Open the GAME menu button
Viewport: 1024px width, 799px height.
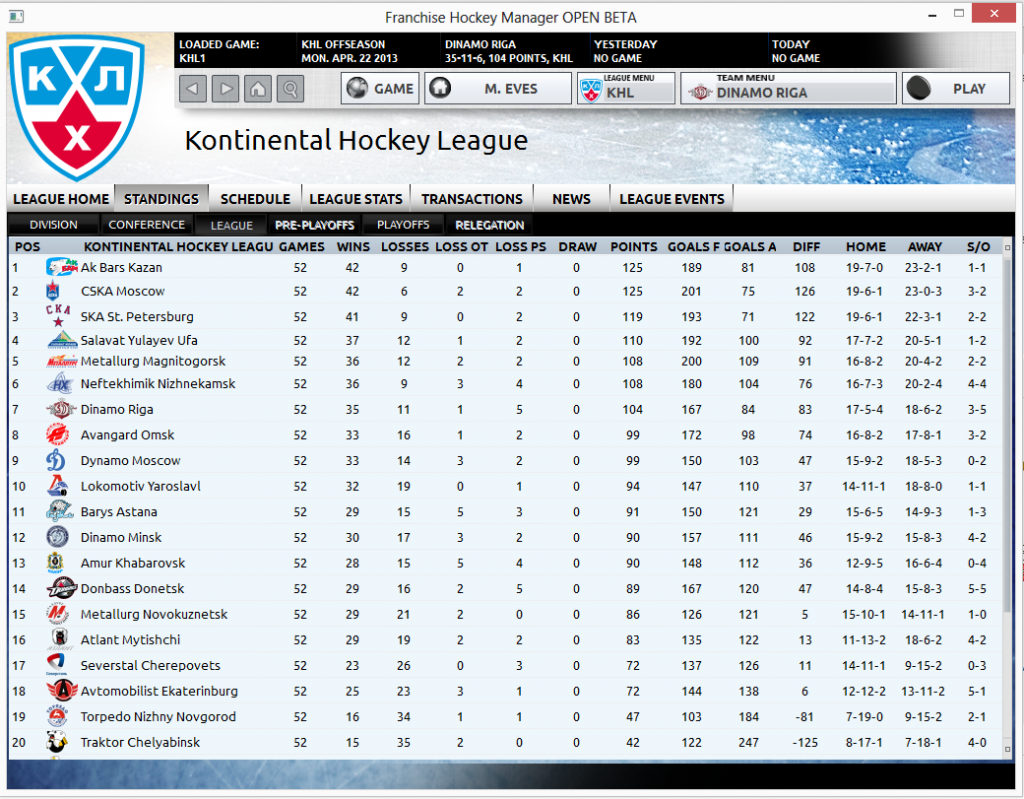(x=380, y=88)
